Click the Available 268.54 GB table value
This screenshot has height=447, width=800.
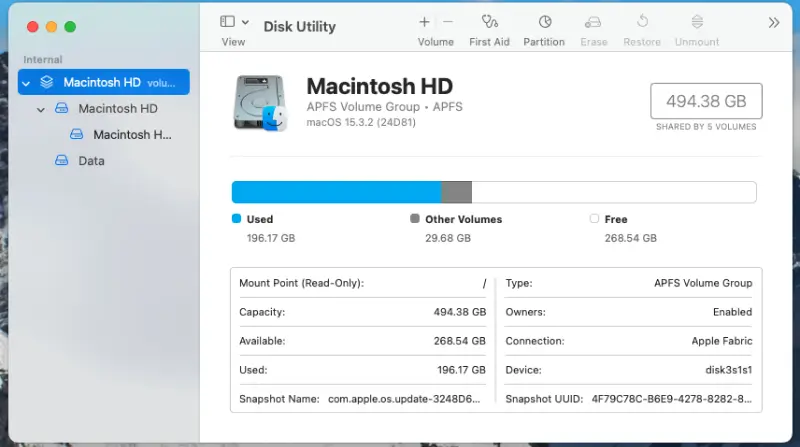click(460, 341)
